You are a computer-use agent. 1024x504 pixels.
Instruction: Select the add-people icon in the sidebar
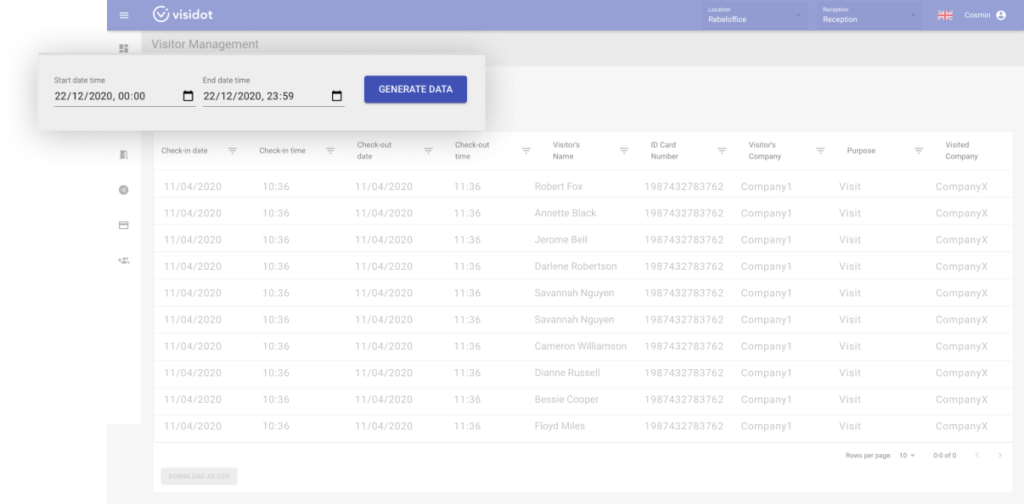pyautogui.click(x=123, y=260)
